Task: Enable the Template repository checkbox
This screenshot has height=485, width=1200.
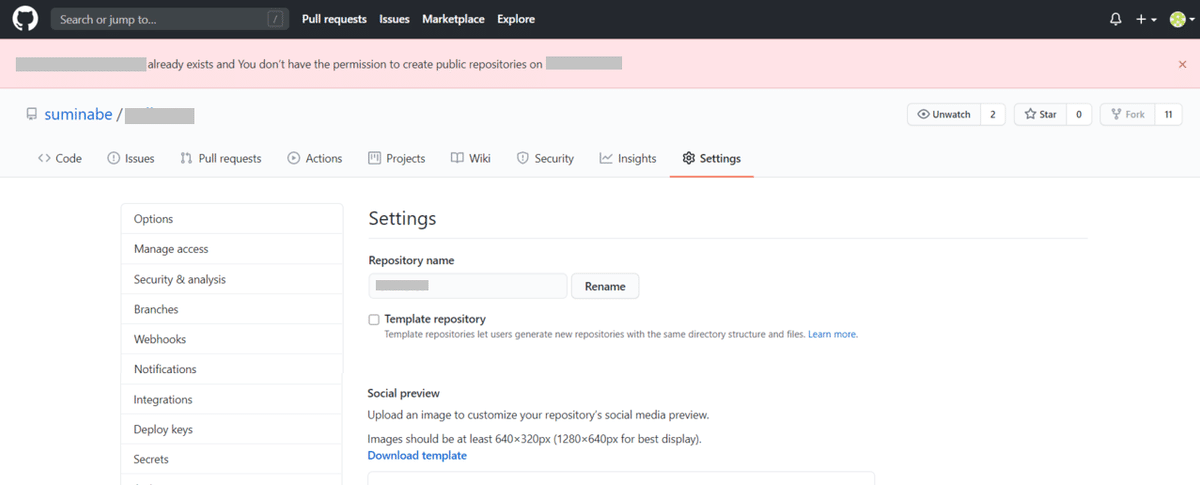Action: coord(374,320)
